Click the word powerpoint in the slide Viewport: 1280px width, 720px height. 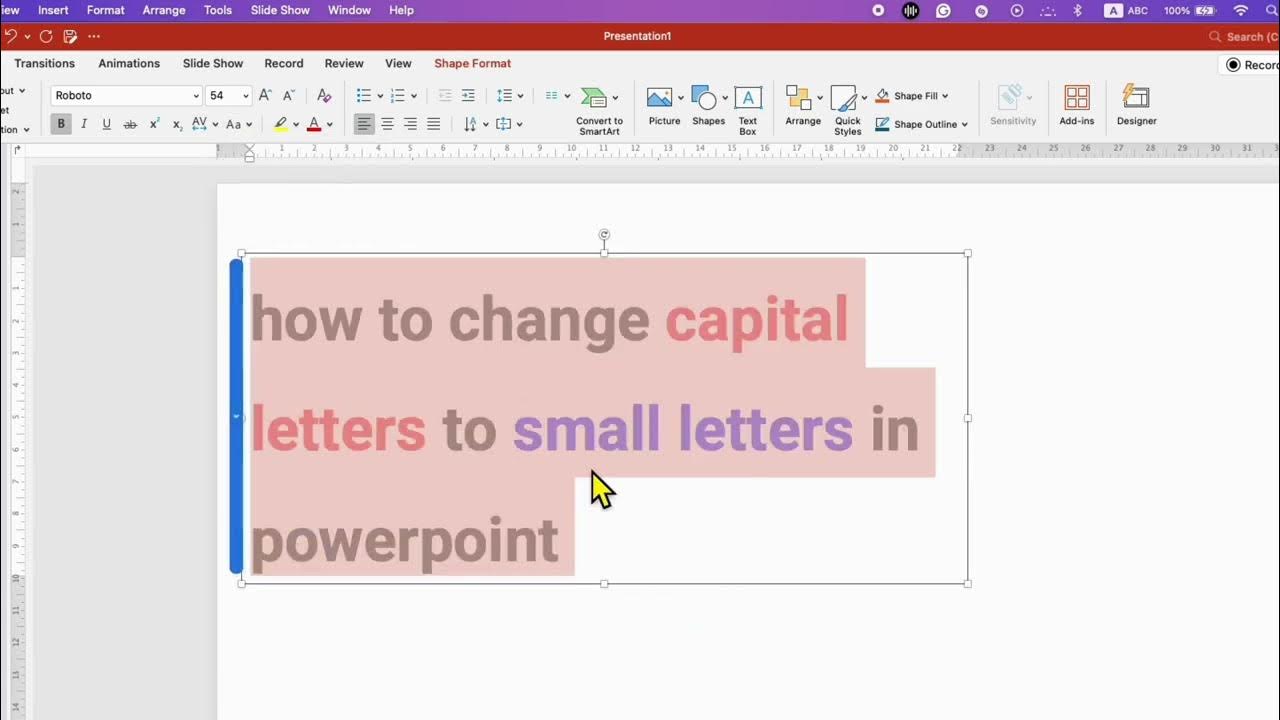point(404,541)
